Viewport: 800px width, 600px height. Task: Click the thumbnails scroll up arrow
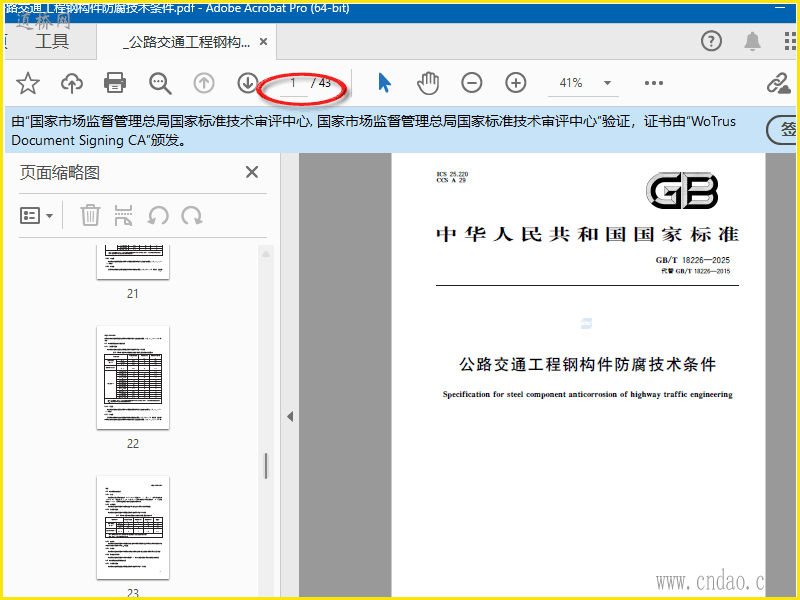coord(266,254)
